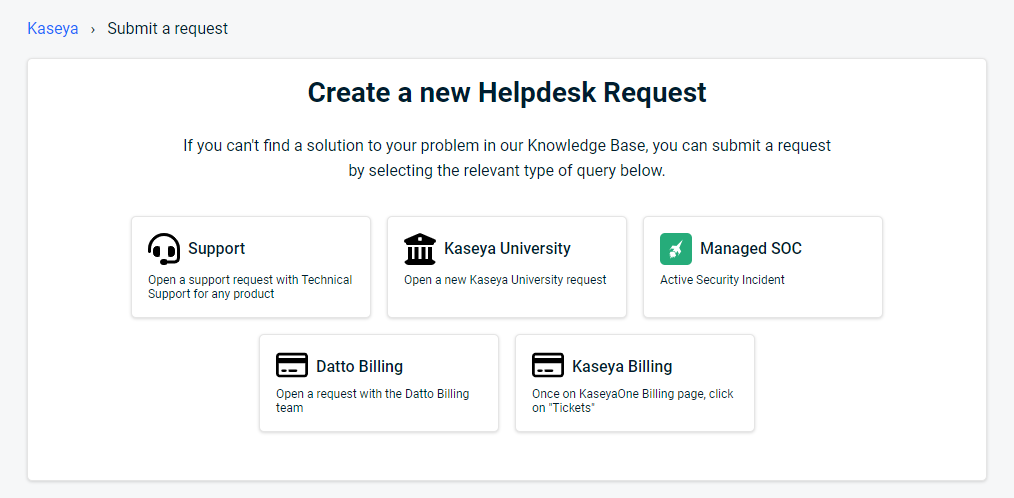This screenshot has height=498, width=1014.
Task: Click the green Managed SOC rocket icon
Action: point(676,249)
